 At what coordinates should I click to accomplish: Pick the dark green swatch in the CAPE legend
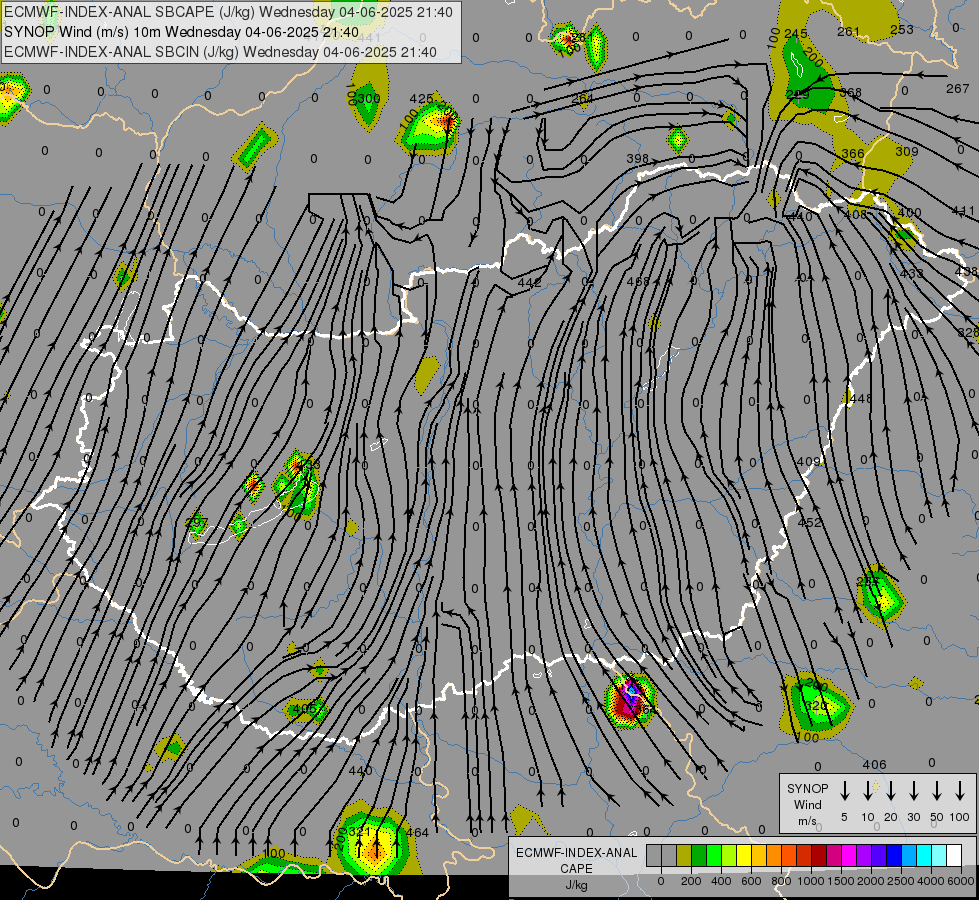pyautogui.click(x=699, y=856)
